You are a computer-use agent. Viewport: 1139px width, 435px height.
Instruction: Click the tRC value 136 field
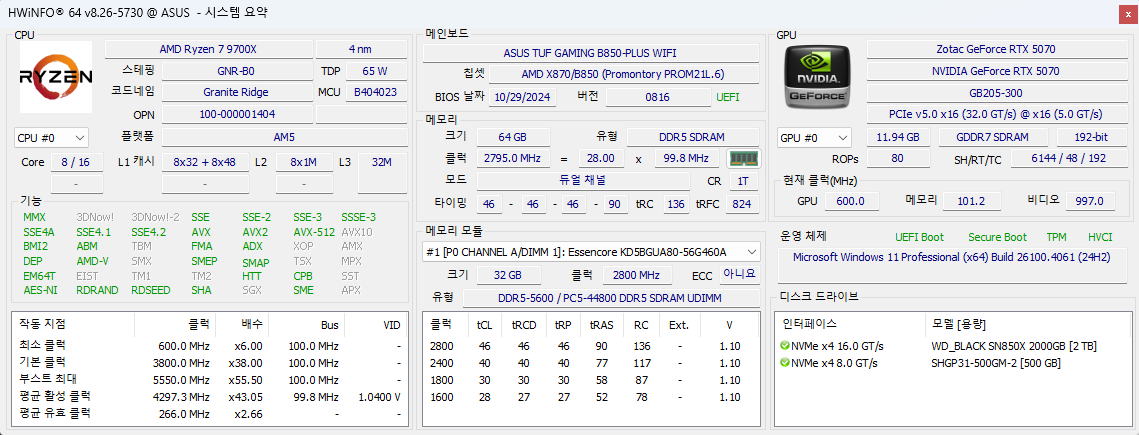(x=677, y=205)
